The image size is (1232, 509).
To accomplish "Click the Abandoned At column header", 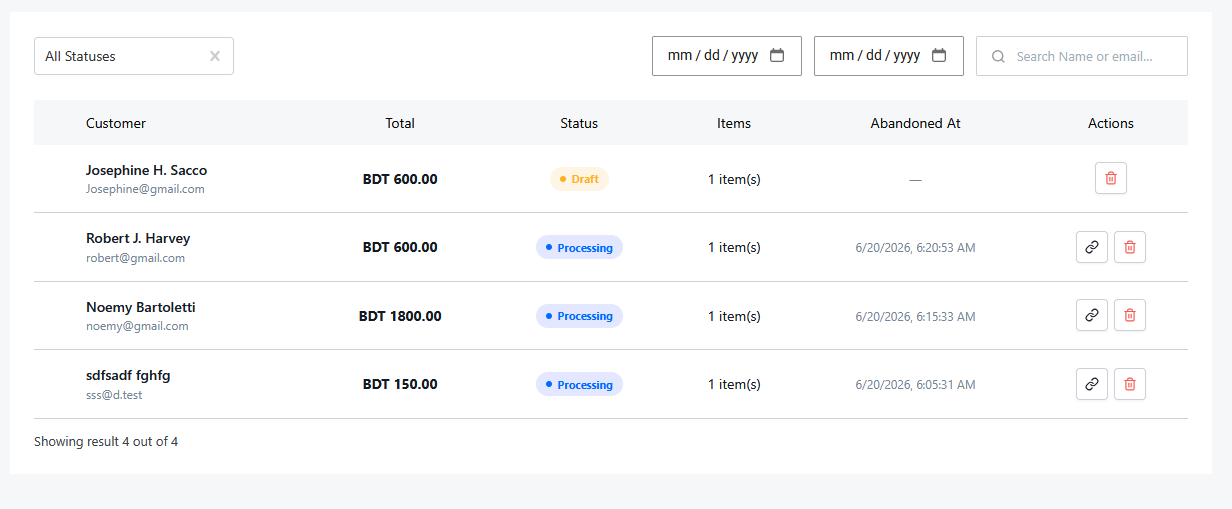I will [x=915, y=123].
